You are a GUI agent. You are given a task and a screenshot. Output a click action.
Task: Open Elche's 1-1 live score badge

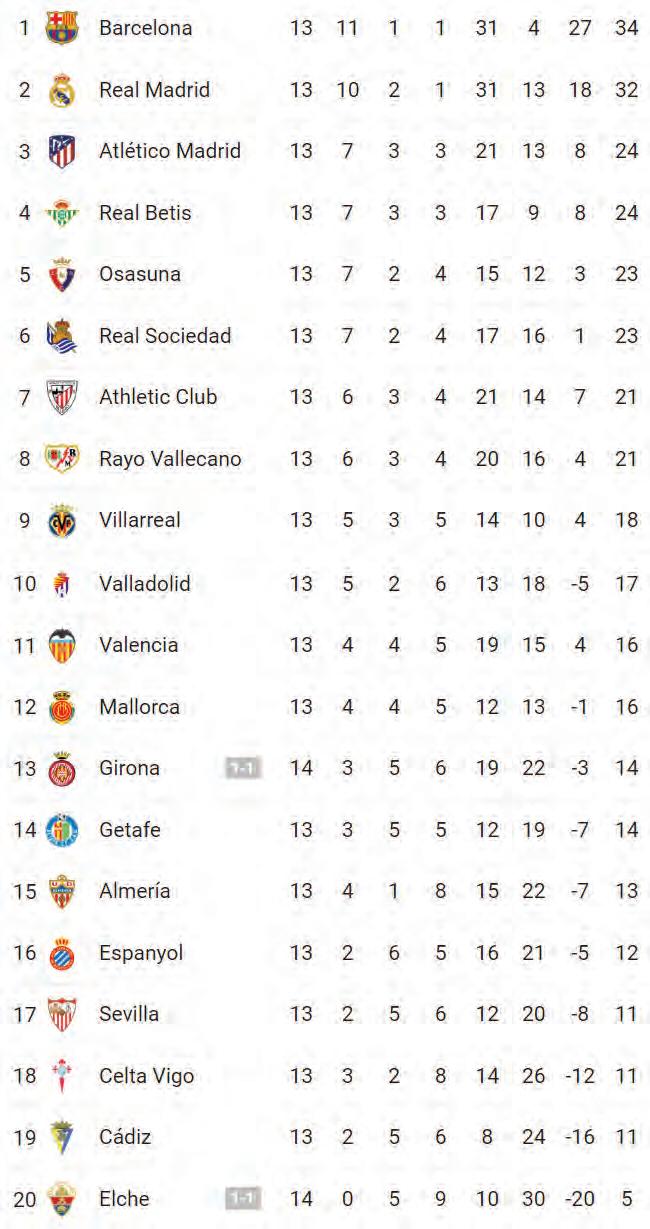point(244,1198)
